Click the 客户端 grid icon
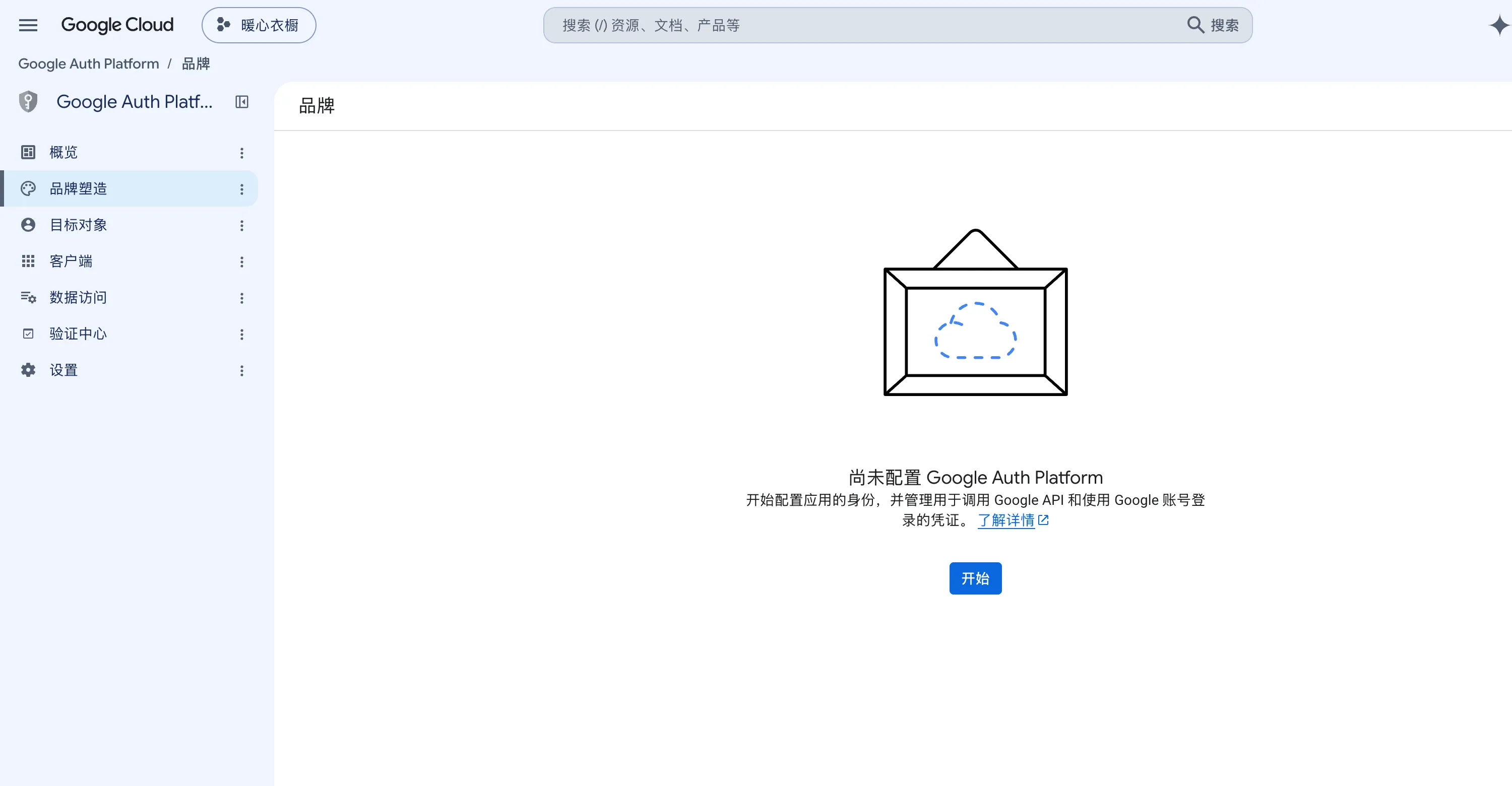 click(x=28, y=261)
